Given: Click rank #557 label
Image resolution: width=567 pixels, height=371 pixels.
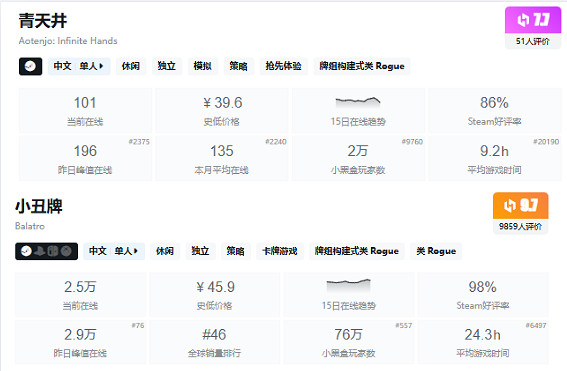Looking at the screenshot, I should coord(404,325).
